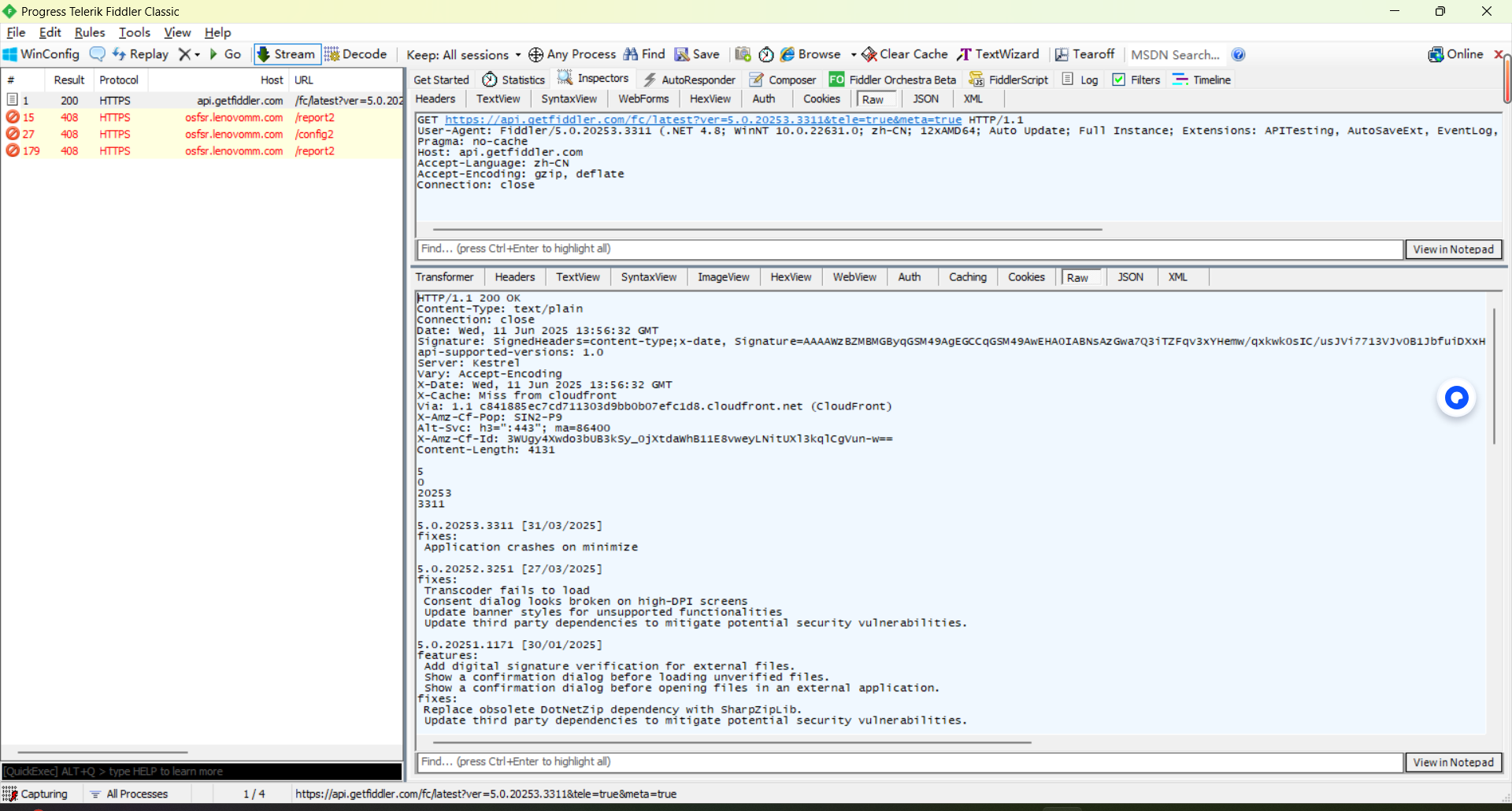Click the Online status indicator
This screenshot has height=811, width=1512.
tap(1456, 54)
